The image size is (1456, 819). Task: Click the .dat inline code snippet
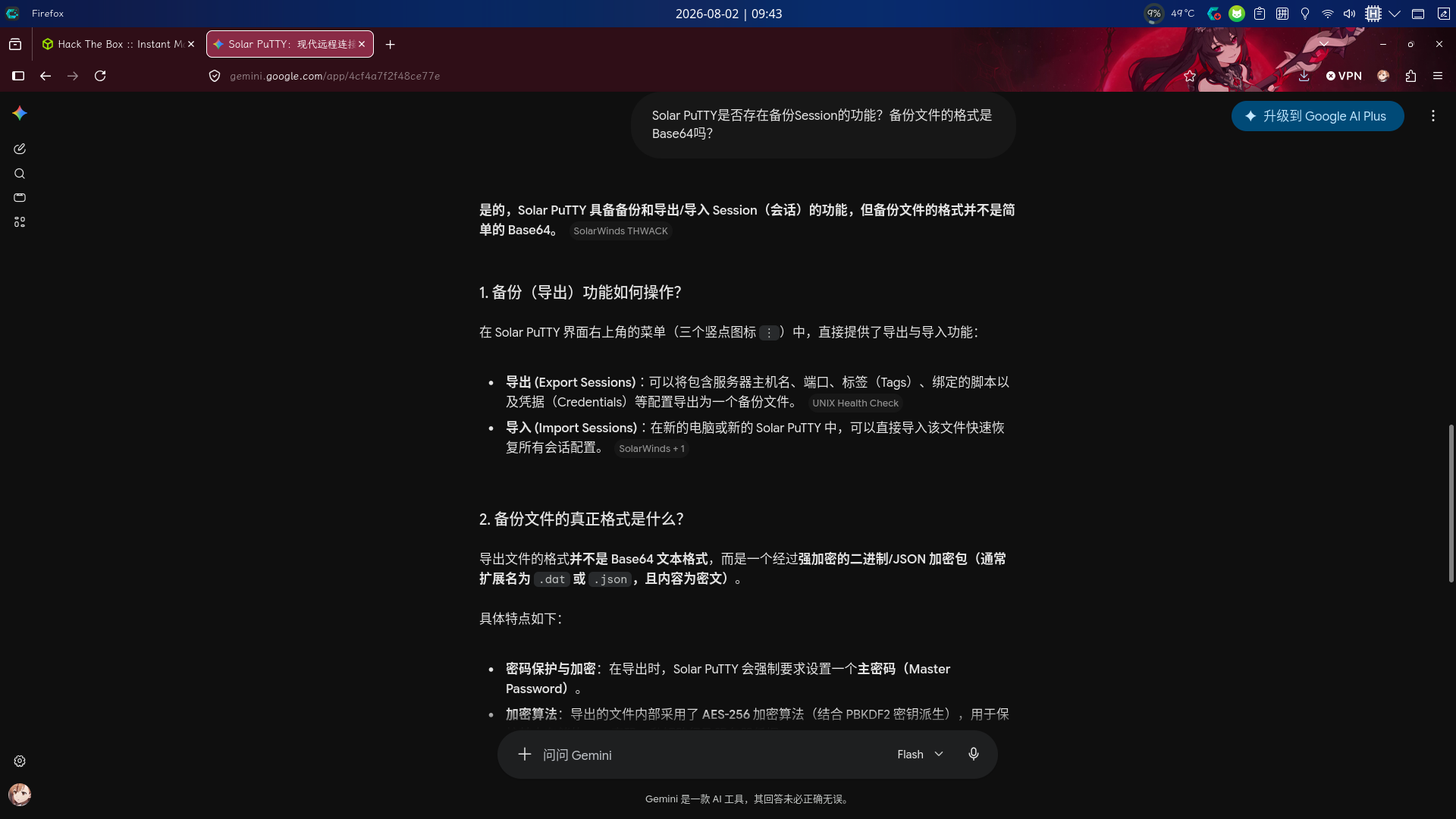pyautogui.click(x=552, y=579)
